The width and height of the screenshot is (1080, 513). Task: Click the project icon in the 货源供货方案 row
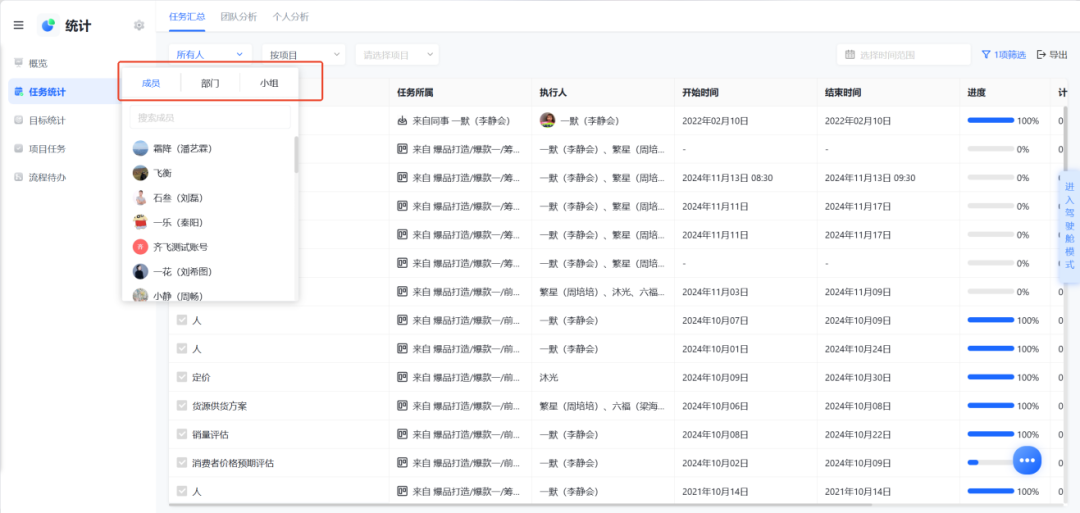tap(403, 406)
